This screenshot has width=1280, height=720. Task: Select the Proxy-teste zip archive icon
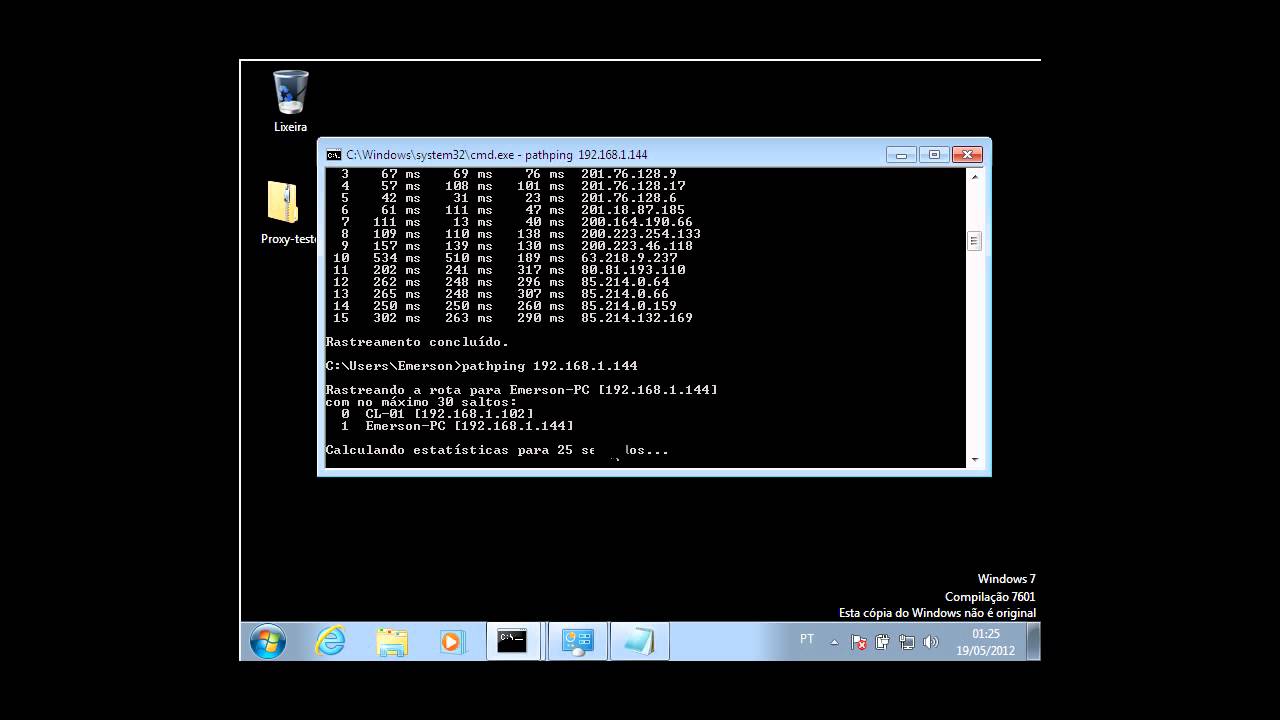283,213
